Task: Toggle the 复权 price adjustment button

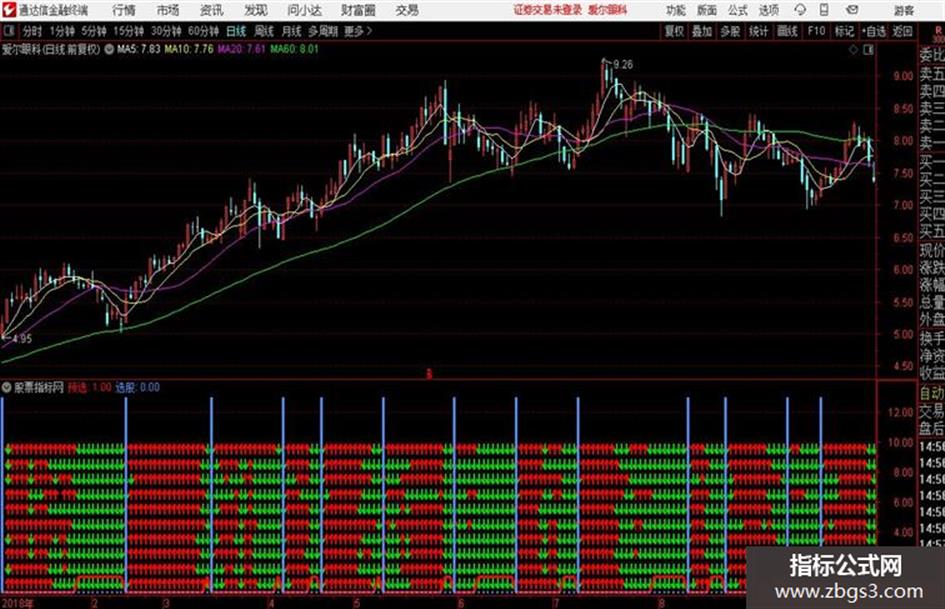Action: coord(674,31)
